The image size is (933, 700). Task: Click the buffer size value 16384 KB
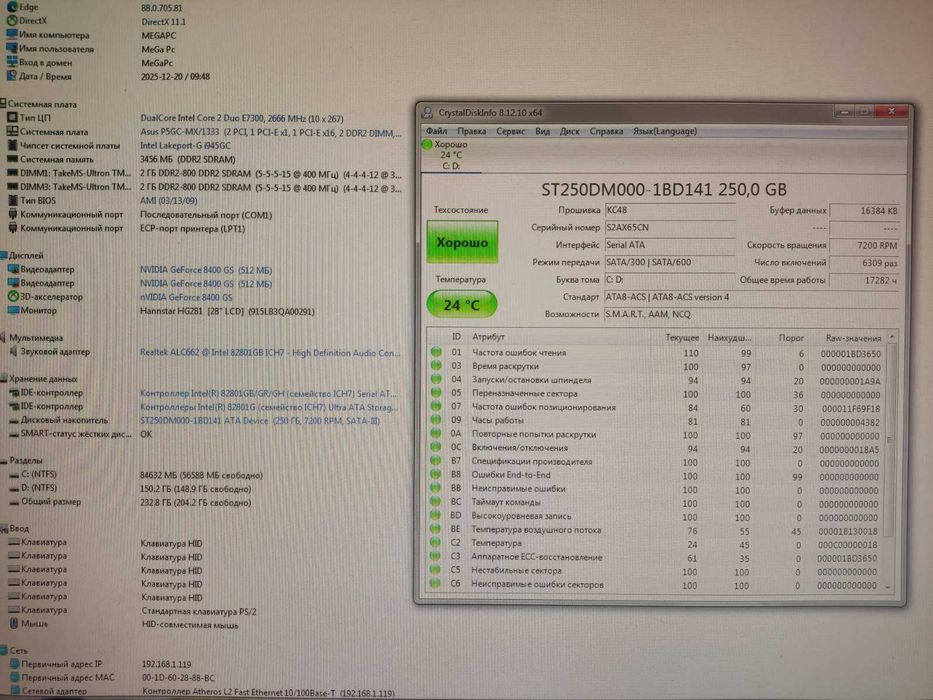pyautogui.click(x=864, y=211)
